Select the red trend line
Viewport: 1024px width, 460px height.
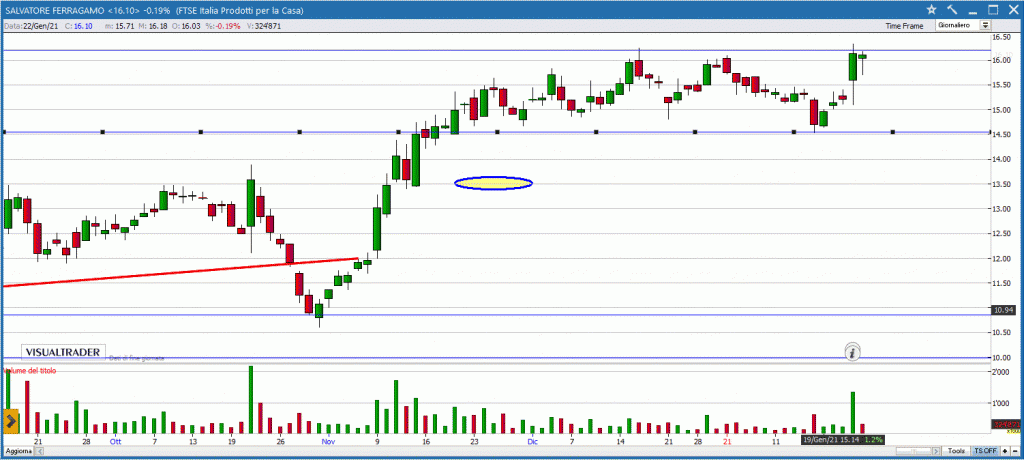tap(181, 272)
